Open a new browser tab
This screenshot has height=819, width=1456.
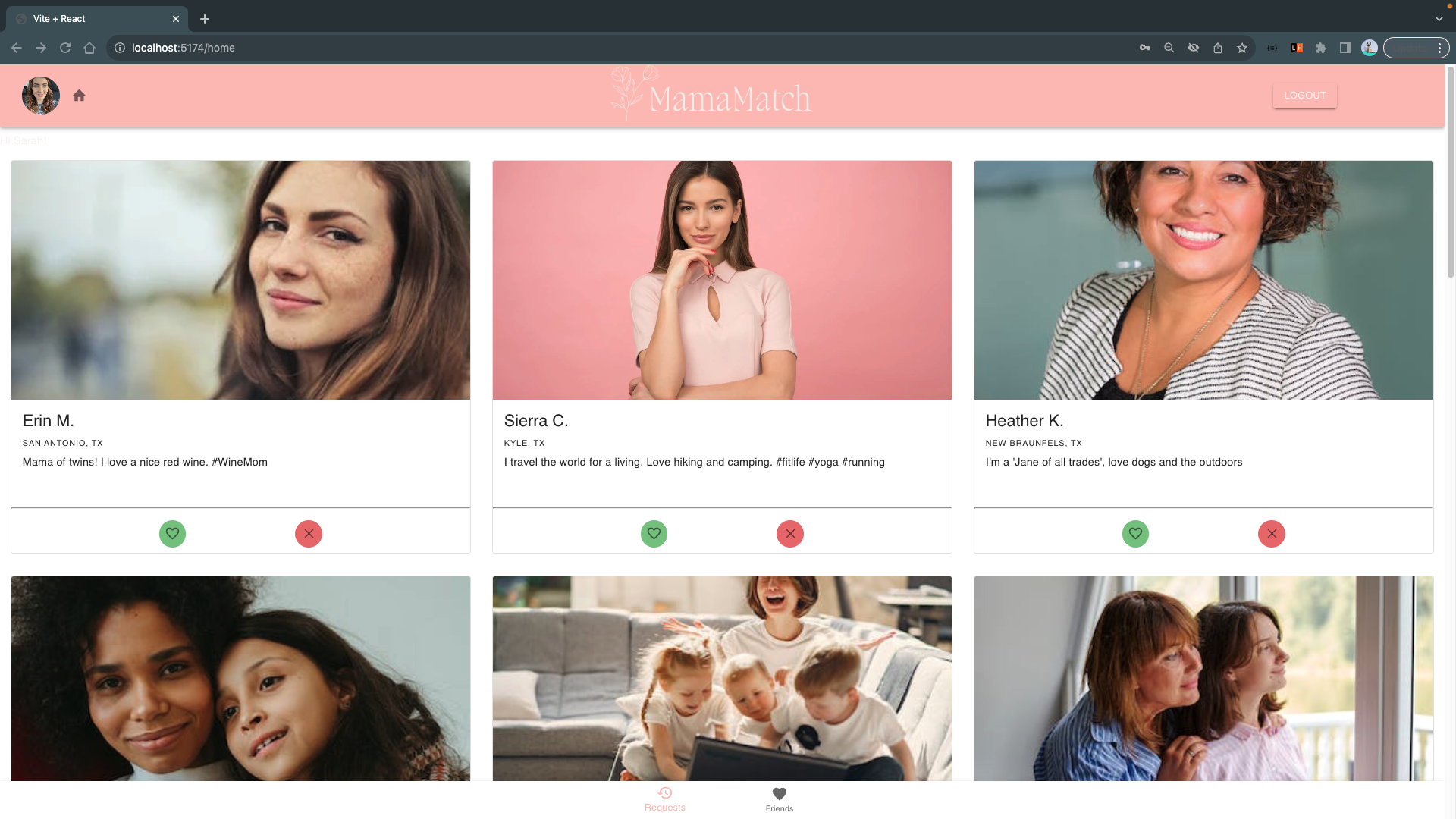point(205,19)
